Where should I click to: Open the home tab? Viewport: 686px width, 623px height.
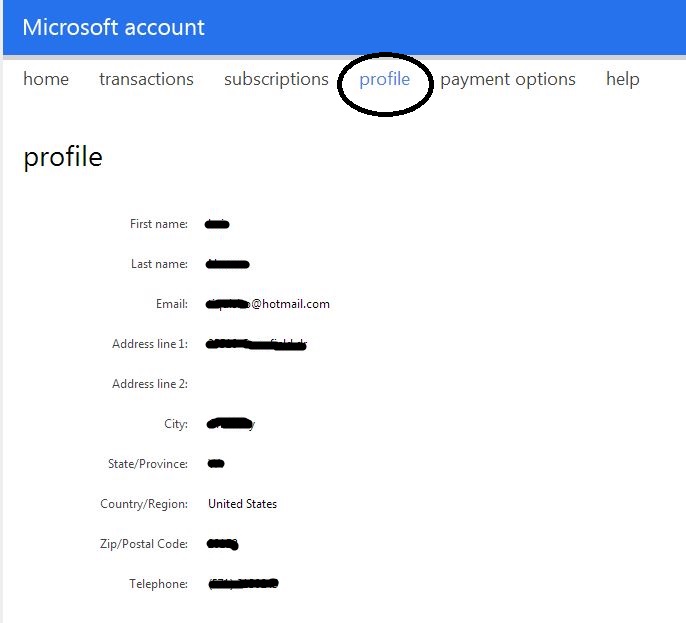click(x=46, y=79)
